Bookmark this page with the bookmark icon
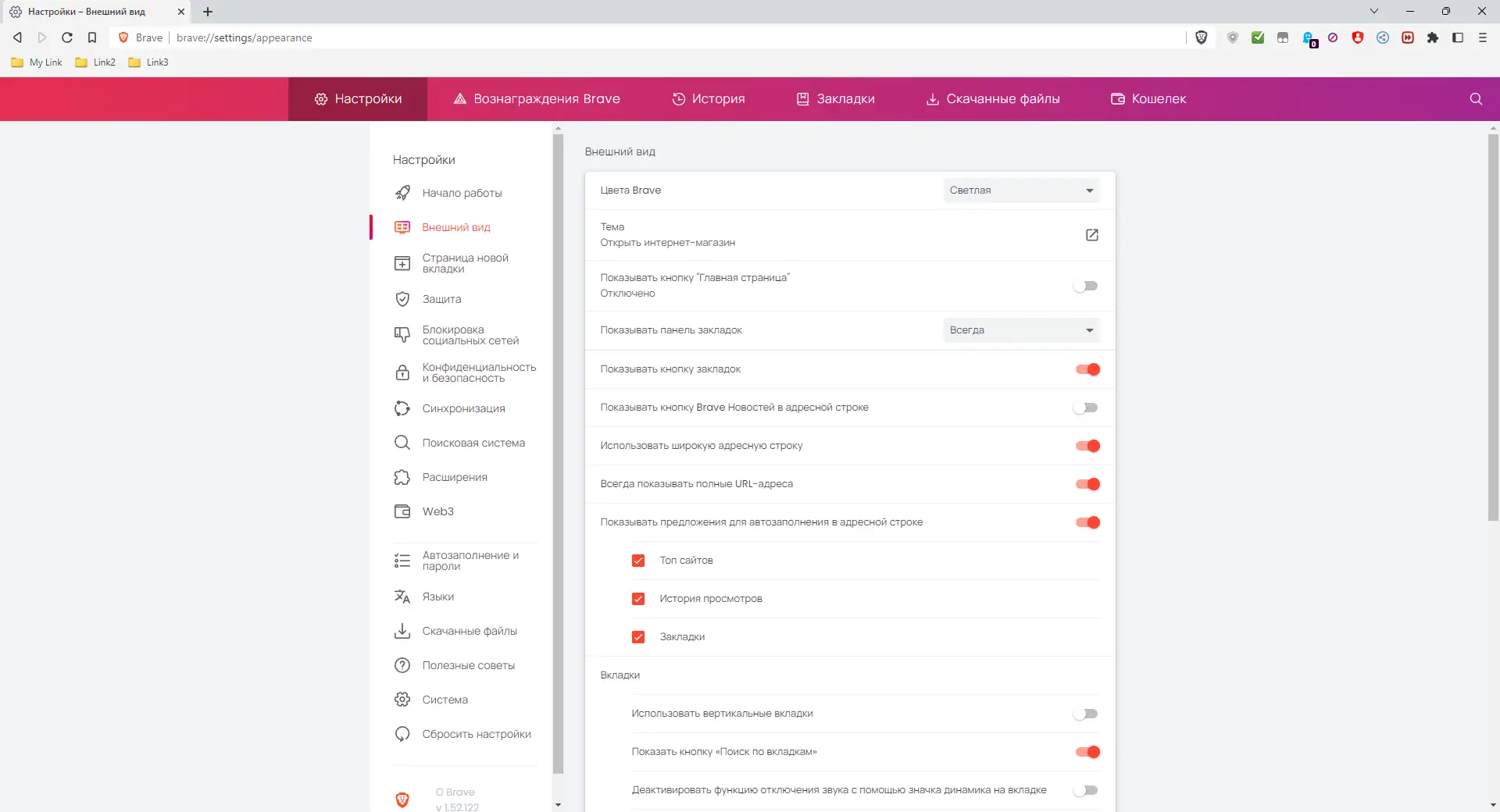The image size is (1500, 812). pyautogui.click(x=92, y=37)
